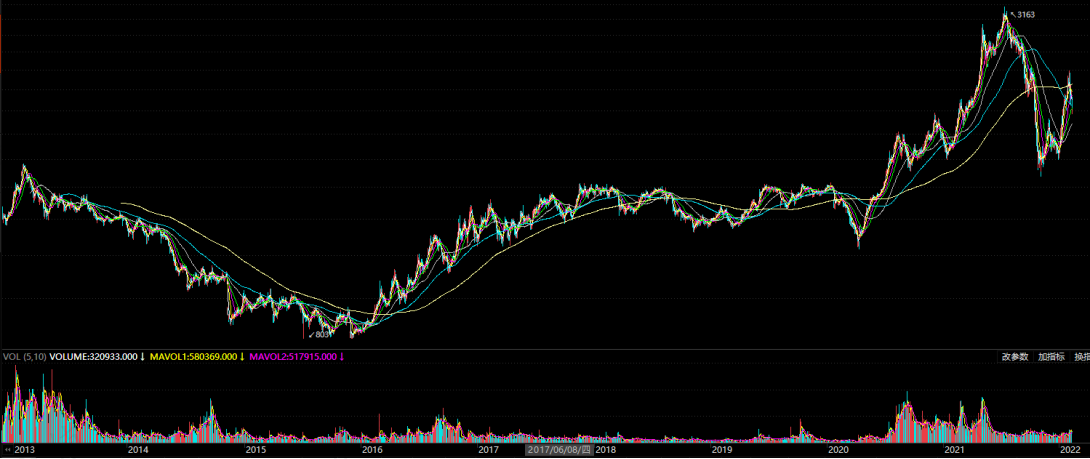Click the 改参数 (modify parameters) button

(x=1014, y=357)
